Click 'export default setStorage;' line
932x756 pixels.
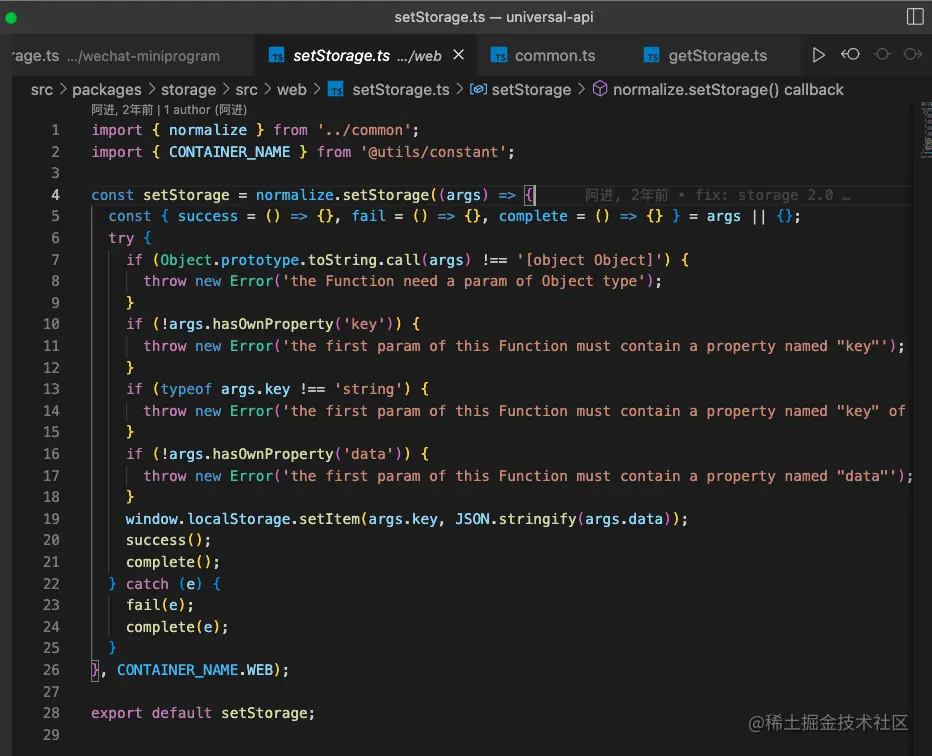pyautogui.click(x=203, y=713)
